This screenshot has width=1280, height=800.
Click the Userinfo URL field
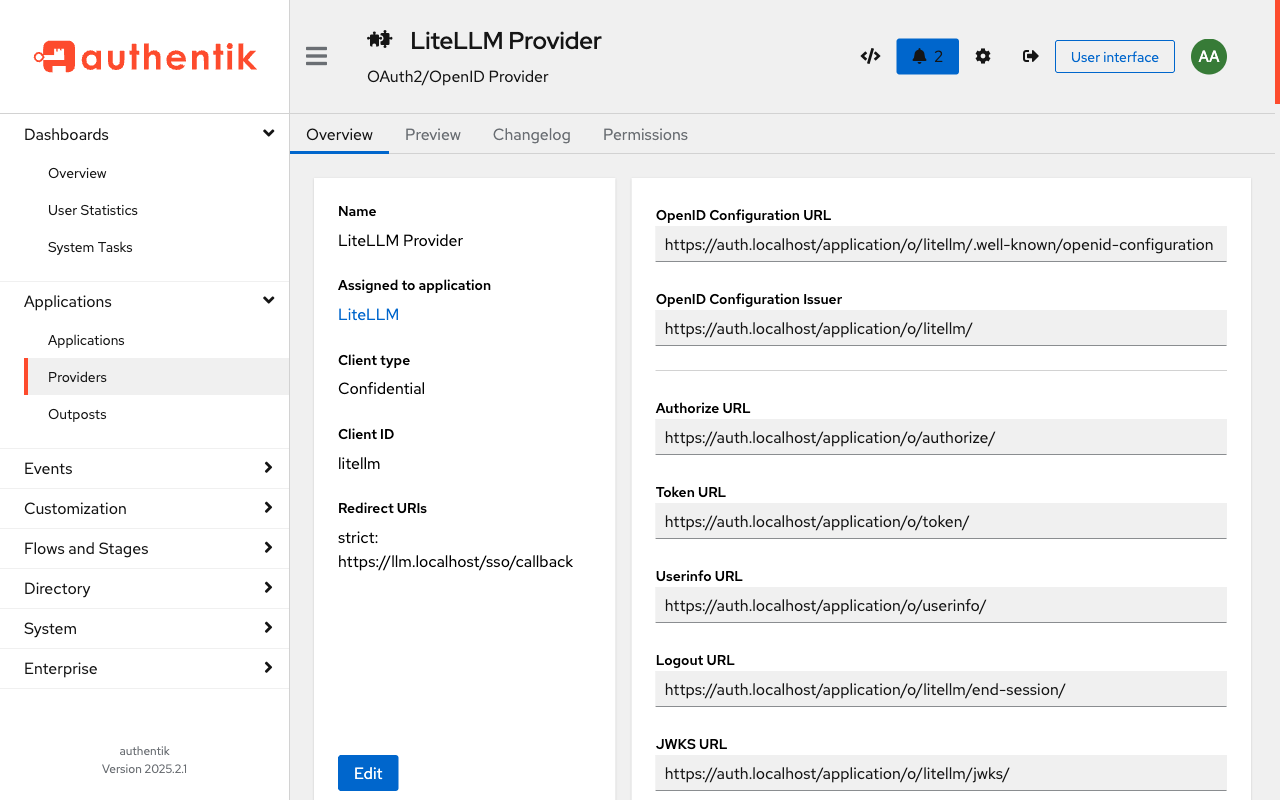tap(941, 605)
